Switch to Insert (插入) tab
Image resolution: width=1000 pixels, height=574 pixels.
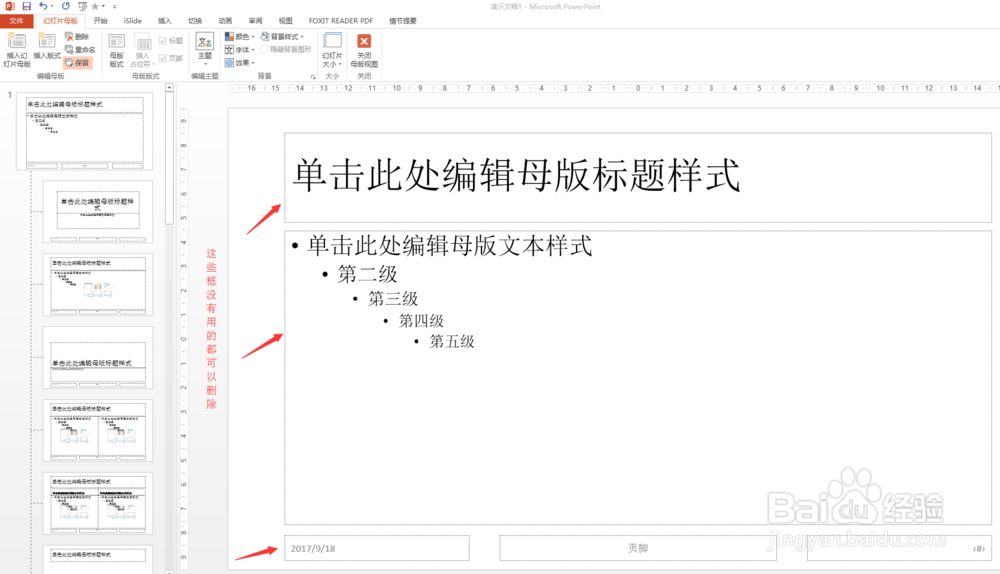[165, 21]
